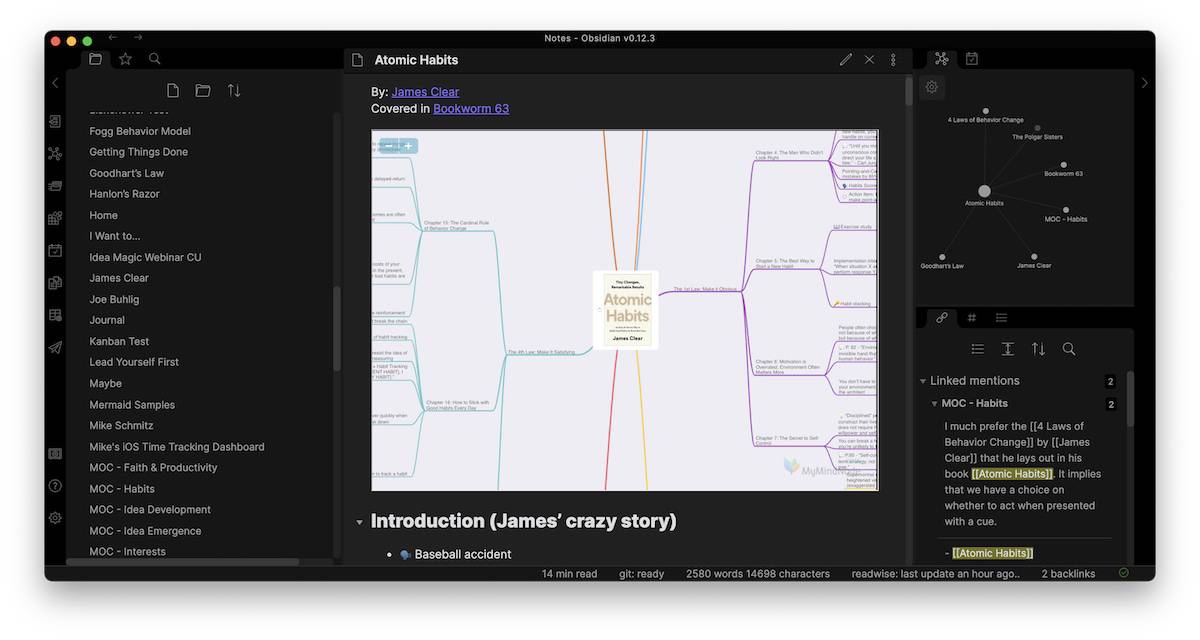Click the stacked cards ribbon icon
Viewport: 1200px width, 640px height.
coord(55,186)
